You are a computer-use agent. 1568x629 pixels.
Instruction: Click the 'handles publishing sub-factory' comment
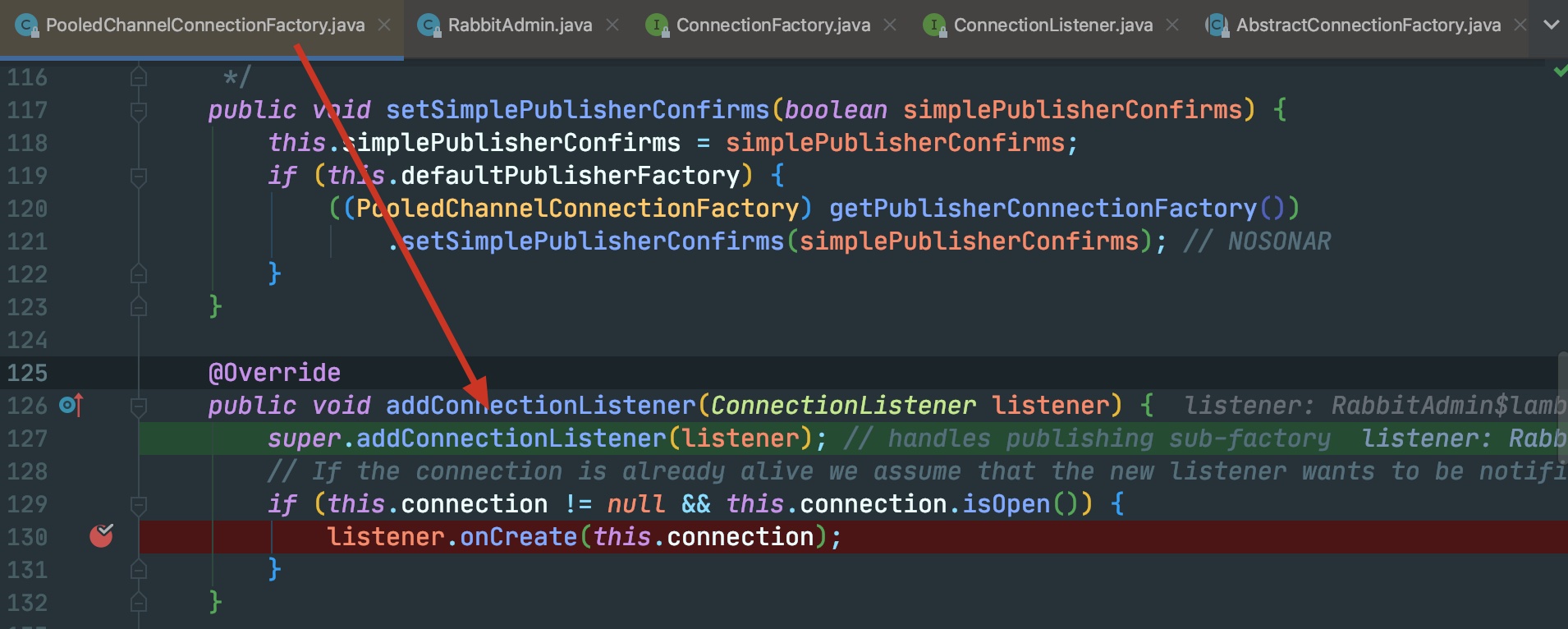[1087, 438]
